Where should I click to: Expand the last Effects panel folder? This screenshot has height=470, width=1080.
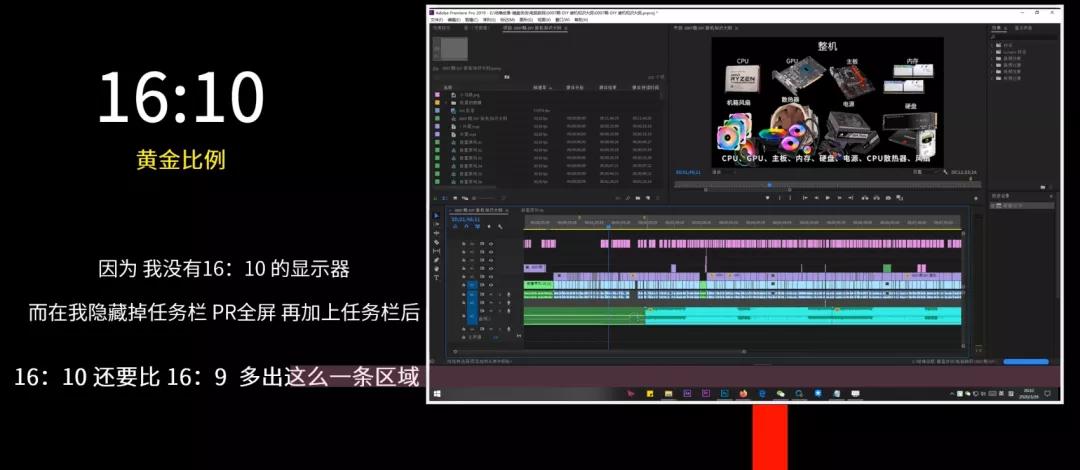coord(993,79)
